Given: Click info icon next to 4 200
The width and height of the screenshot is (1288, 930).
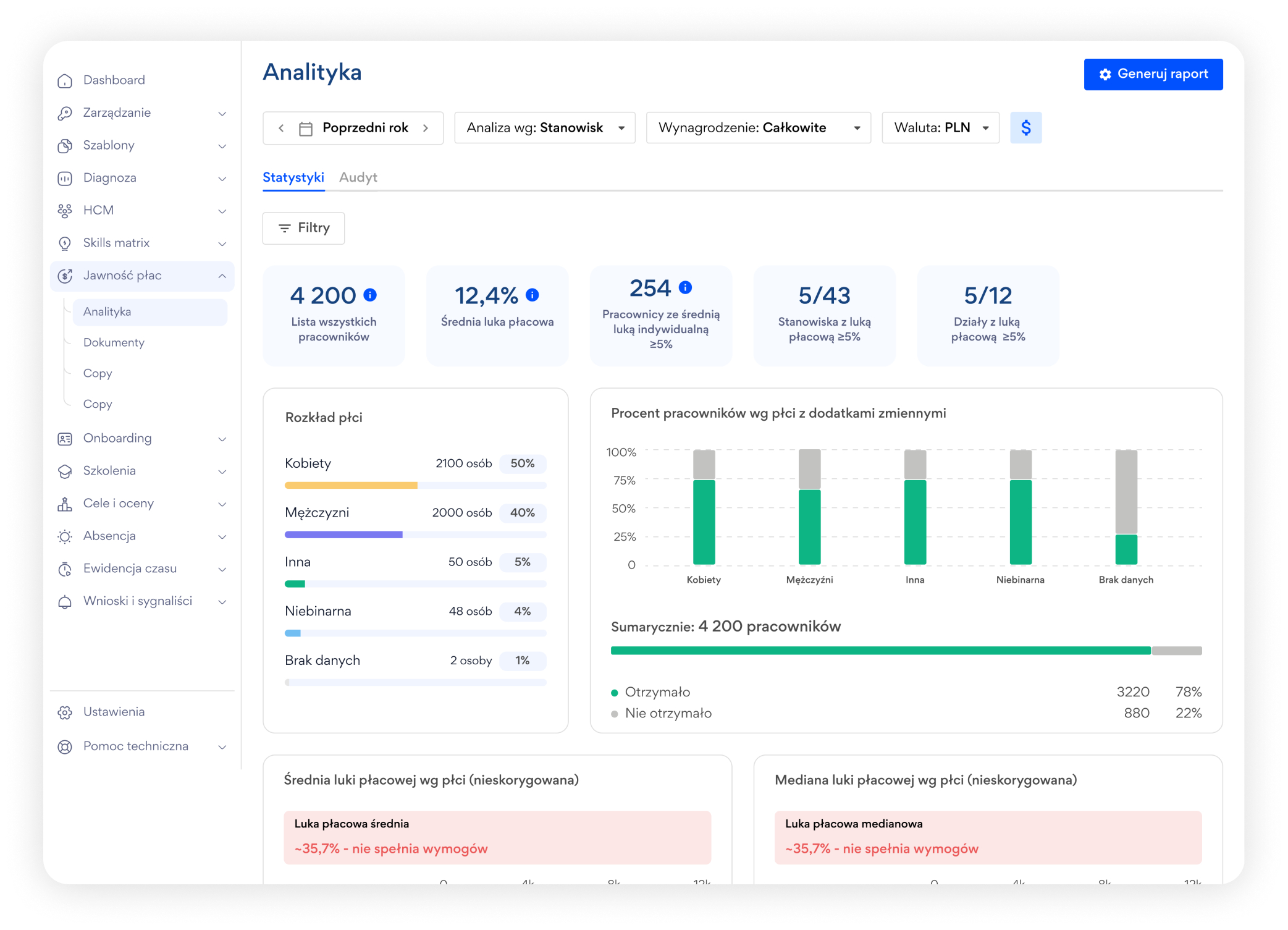Looking at the screenshot, I should 370,295.
